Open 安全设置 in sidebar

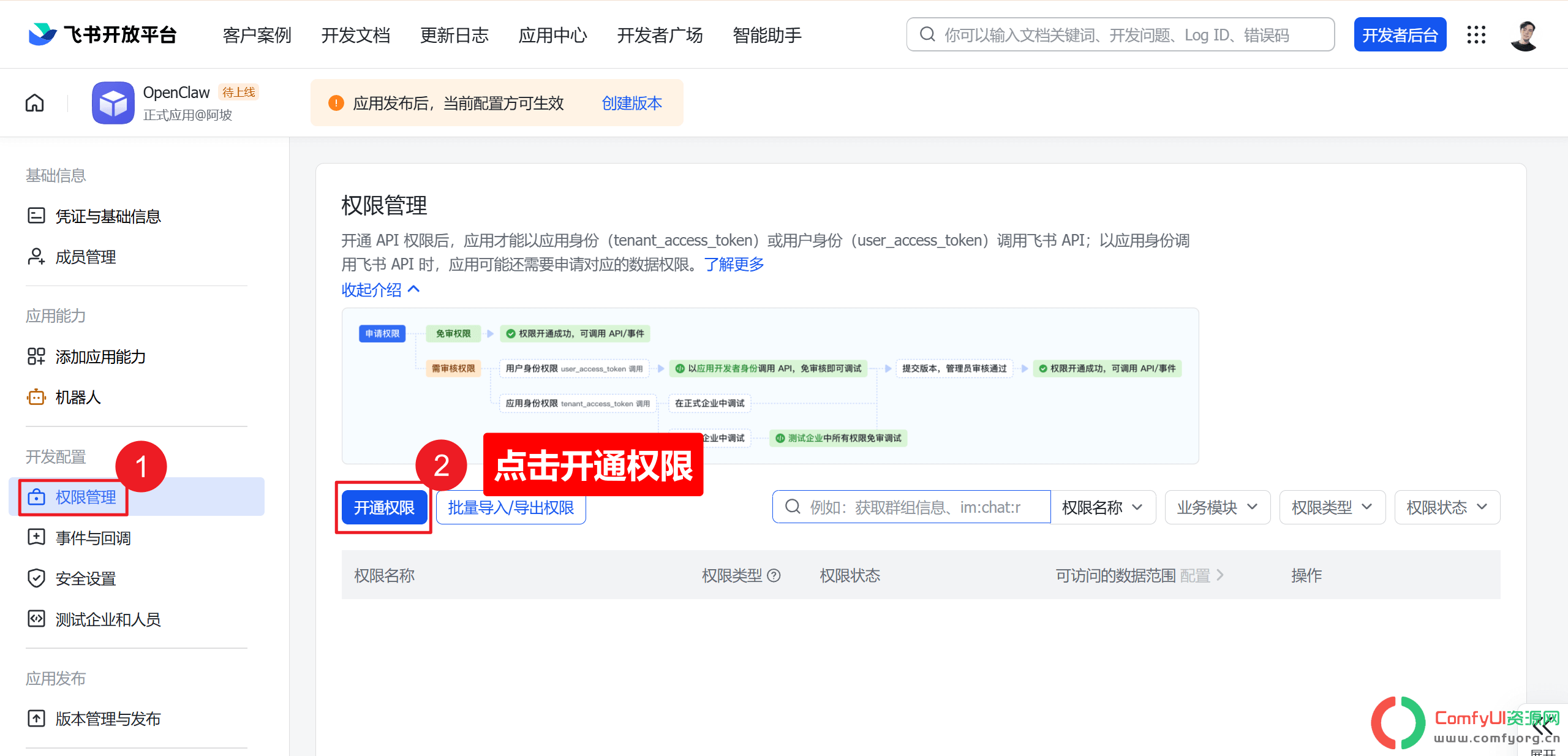(72, 578)
